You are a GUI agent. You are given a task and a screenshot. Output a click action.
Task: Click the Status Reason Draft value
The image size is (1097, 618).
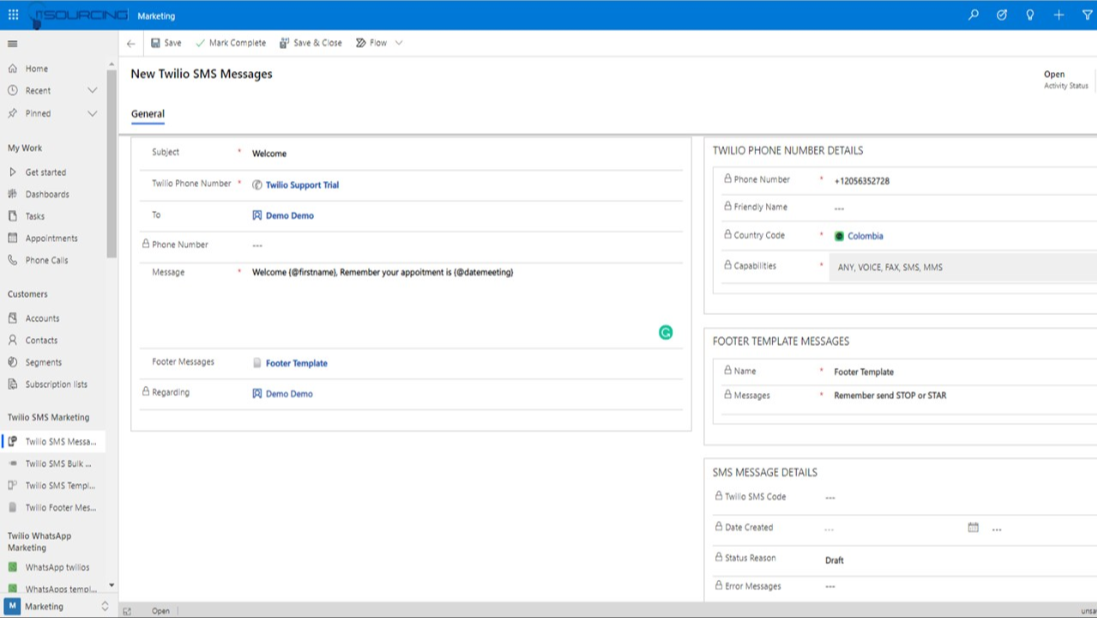835,560
